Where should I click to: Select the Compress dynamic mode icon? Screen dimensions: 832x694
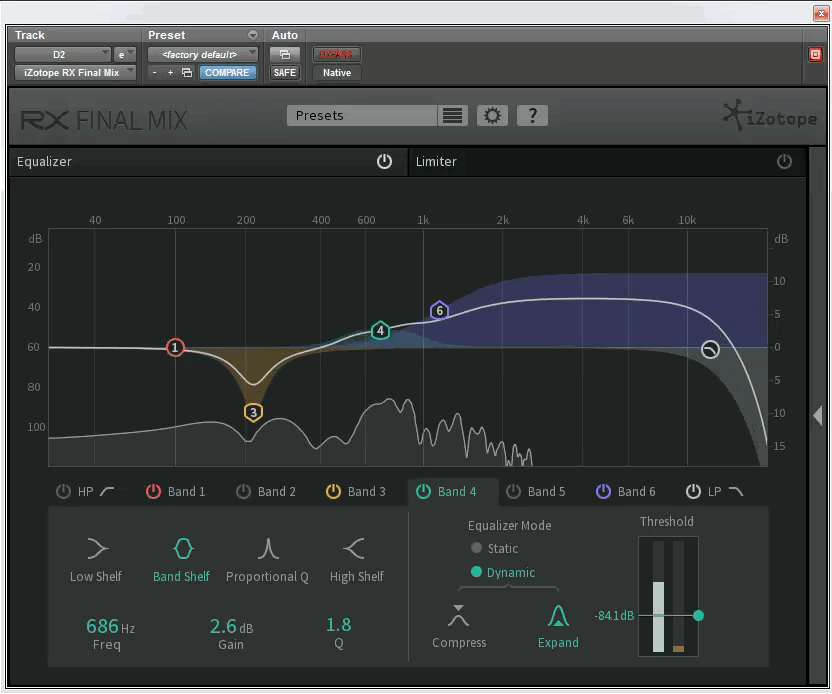point(458,615)
